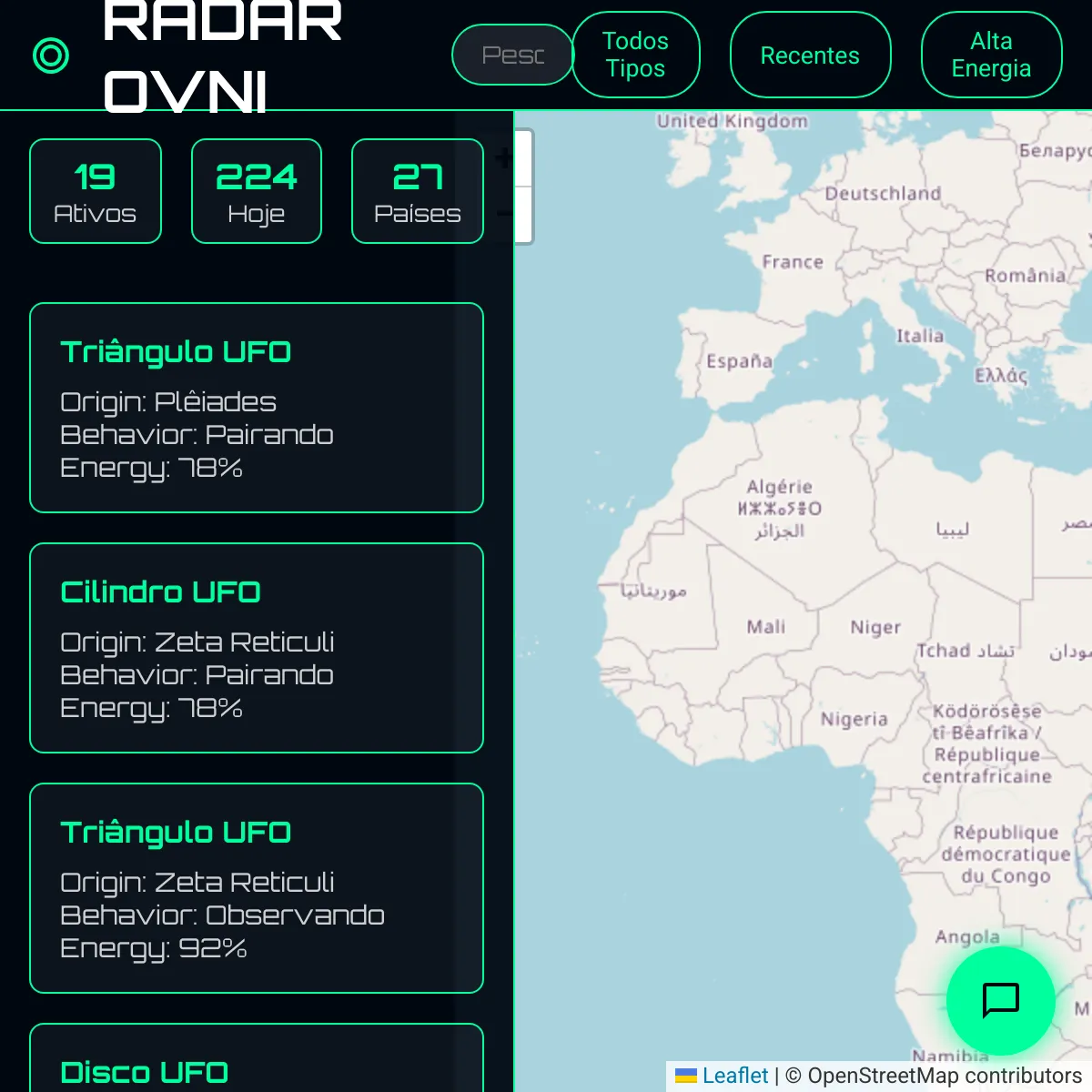The height and width of the screenshot is (1092, 1092).
Task: Click the Niger label on map
Action: coord(875,628)
